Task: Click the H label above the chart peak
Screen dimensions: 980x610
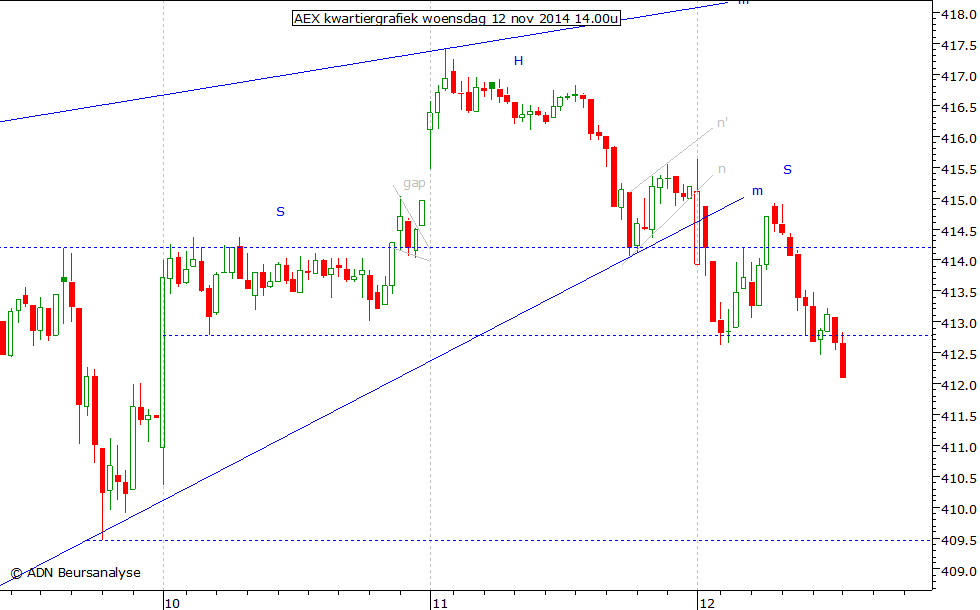Action: pyautogui.click(x=517, y=60)
